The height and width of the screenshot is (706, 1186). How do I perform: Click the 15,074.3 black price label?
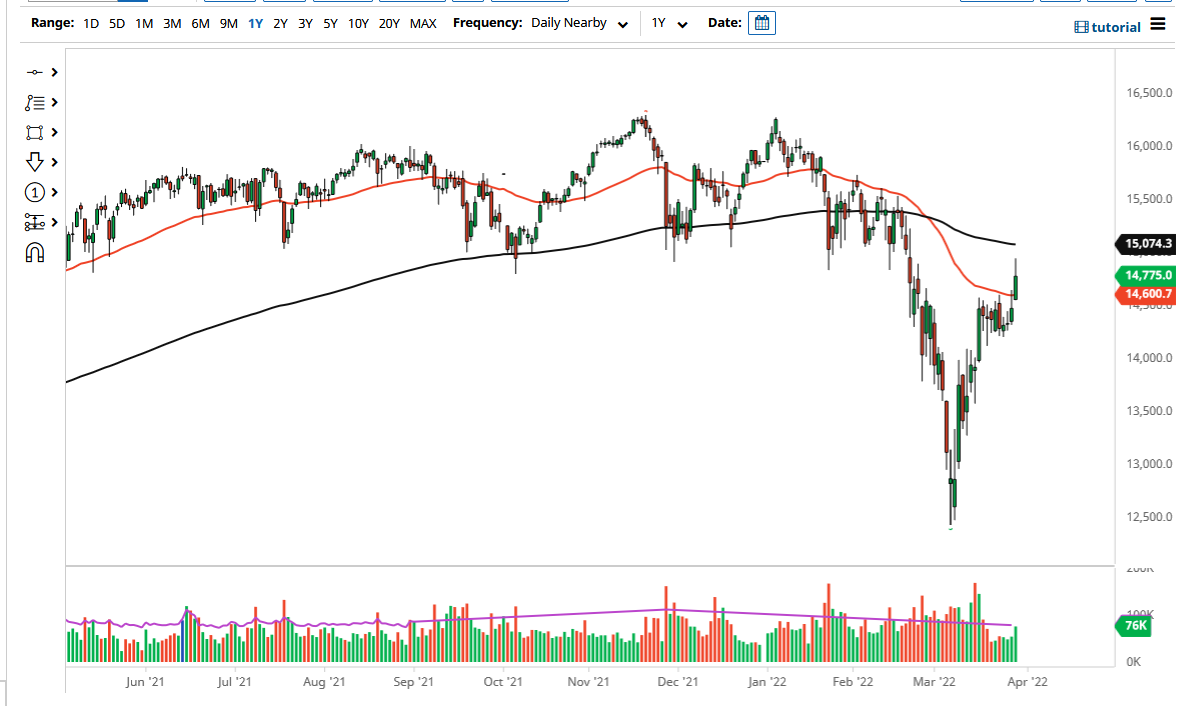(1146, 244)
